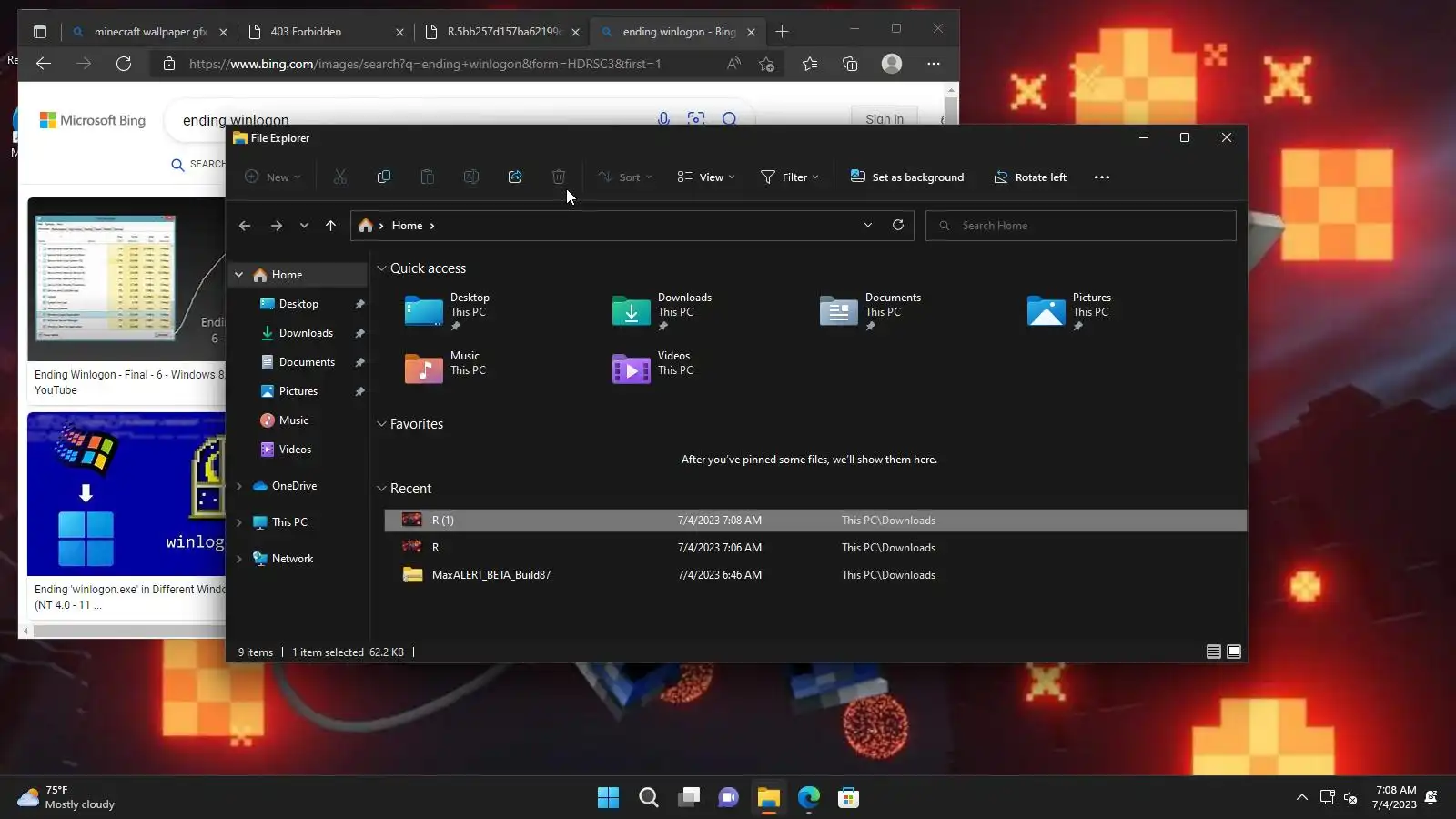The height and width of the screenshot is (819, 1456).
Task: Click the Paste clipboard icon in File Explorer
Action: tap(428, 177)
